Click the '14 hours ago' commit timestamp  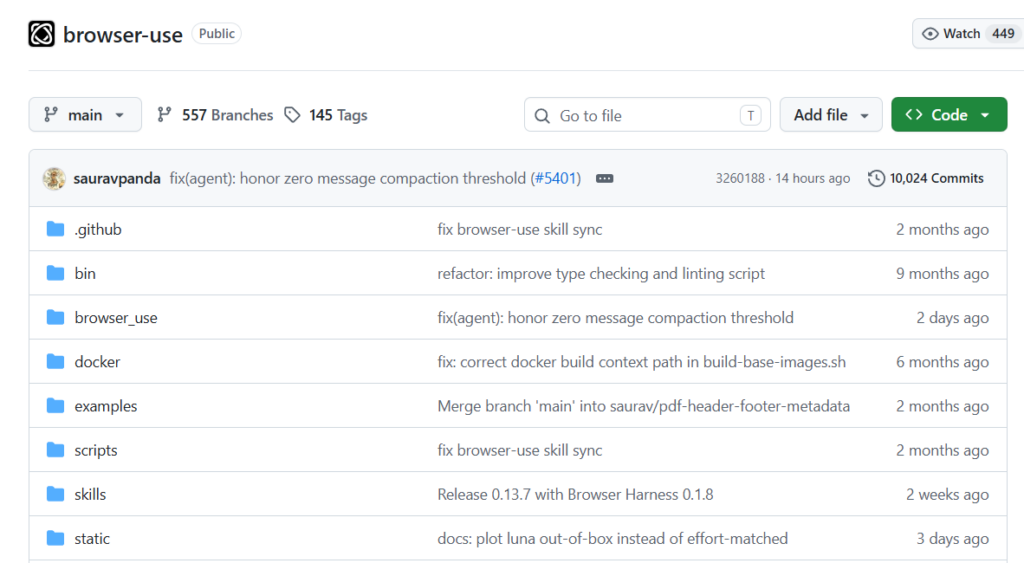[812, 178]
